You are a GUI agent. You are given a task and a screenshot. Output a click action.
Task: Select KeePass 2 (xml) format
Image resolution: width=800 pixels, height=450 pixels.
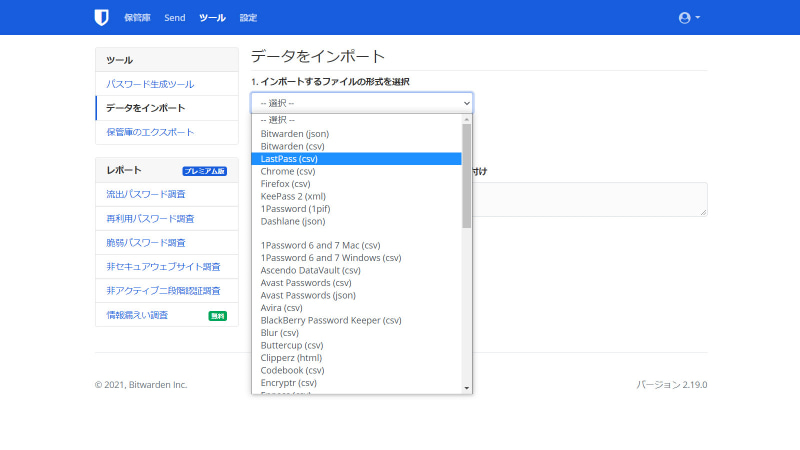click(356, 196)
